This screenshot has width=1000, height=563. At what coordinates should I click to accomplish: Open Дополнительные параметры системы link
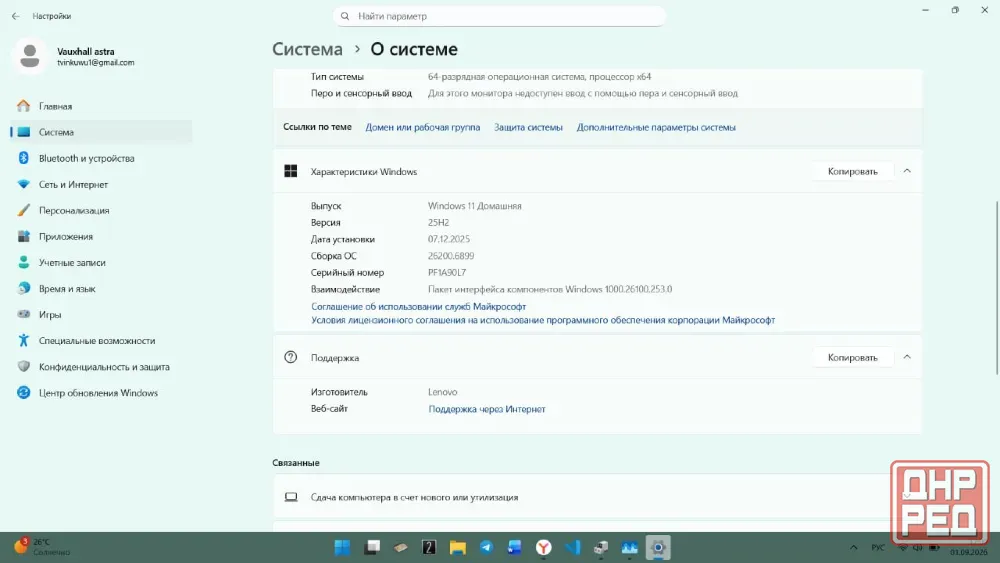click(x=656, y=128)
